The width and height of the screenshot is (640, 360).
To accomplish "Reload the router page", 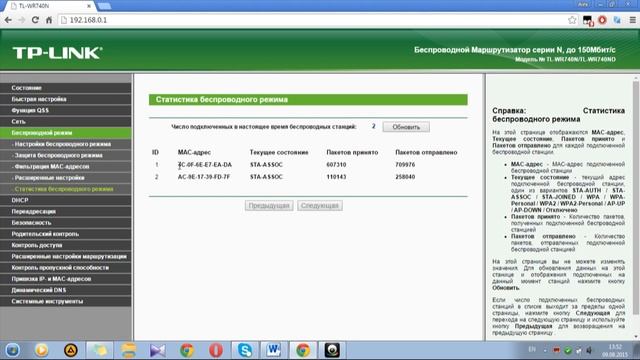I will pyautogui.click(x=35, y=20).
